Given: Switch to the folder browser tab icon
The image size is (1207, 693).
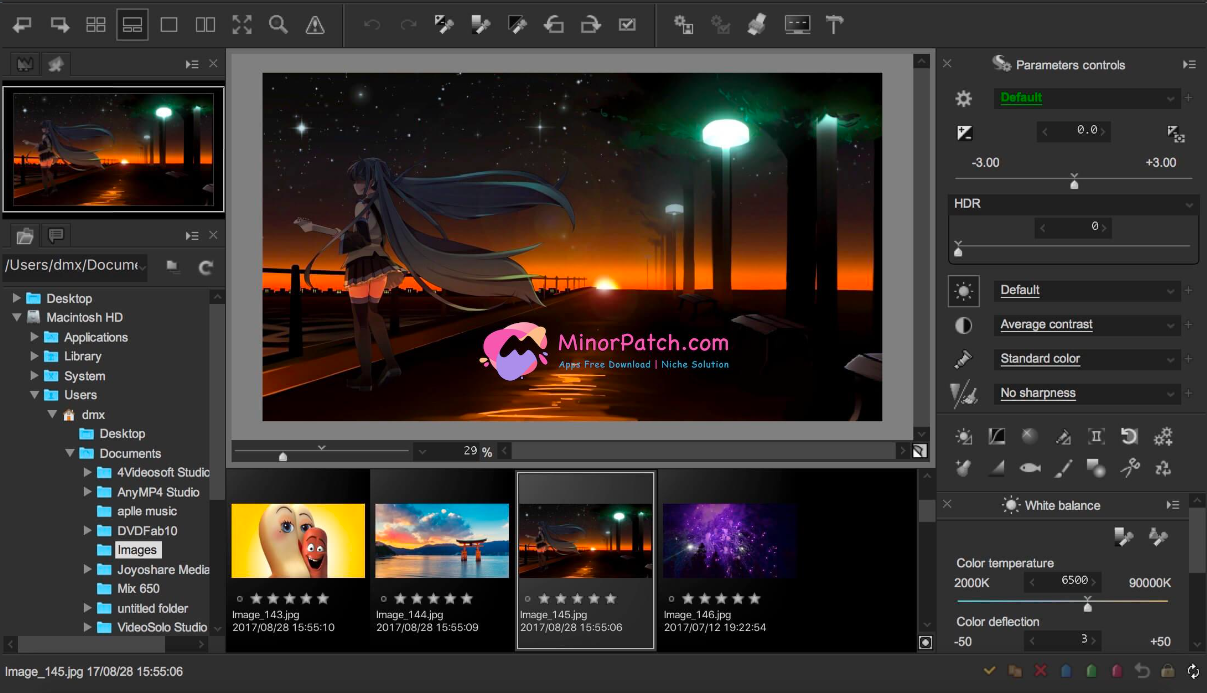Looking at the screenshot, I should [25, 236].
